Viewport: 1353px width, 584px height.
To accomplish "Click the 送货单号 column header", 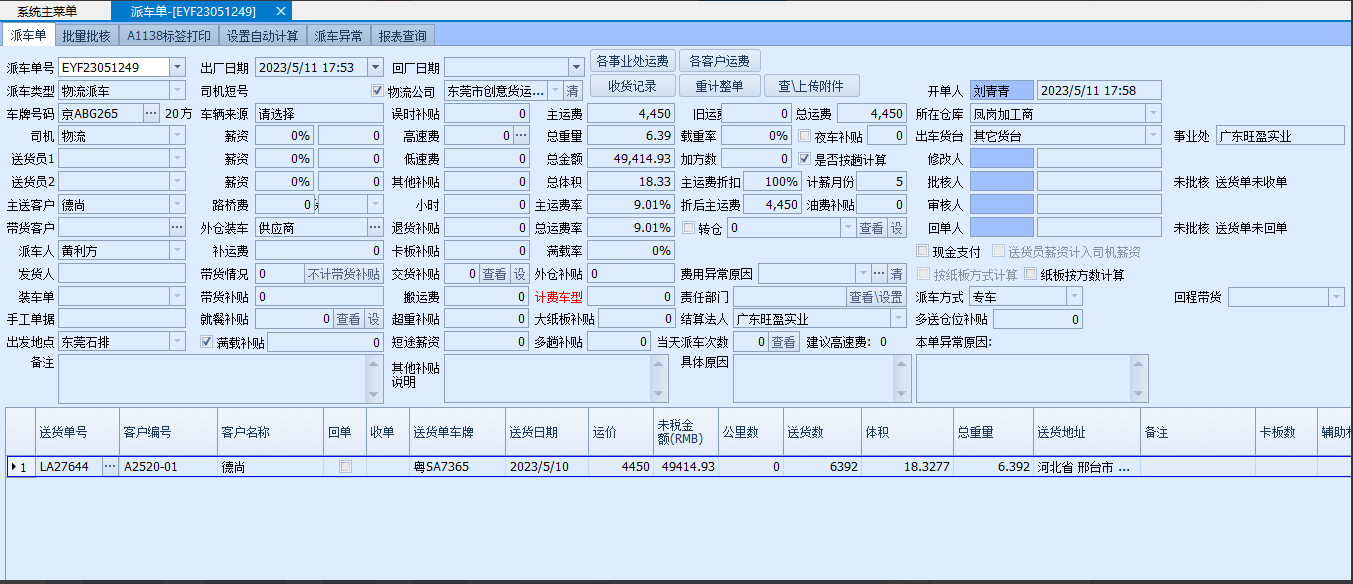I will pyautogui.click(x=77, y=432).
